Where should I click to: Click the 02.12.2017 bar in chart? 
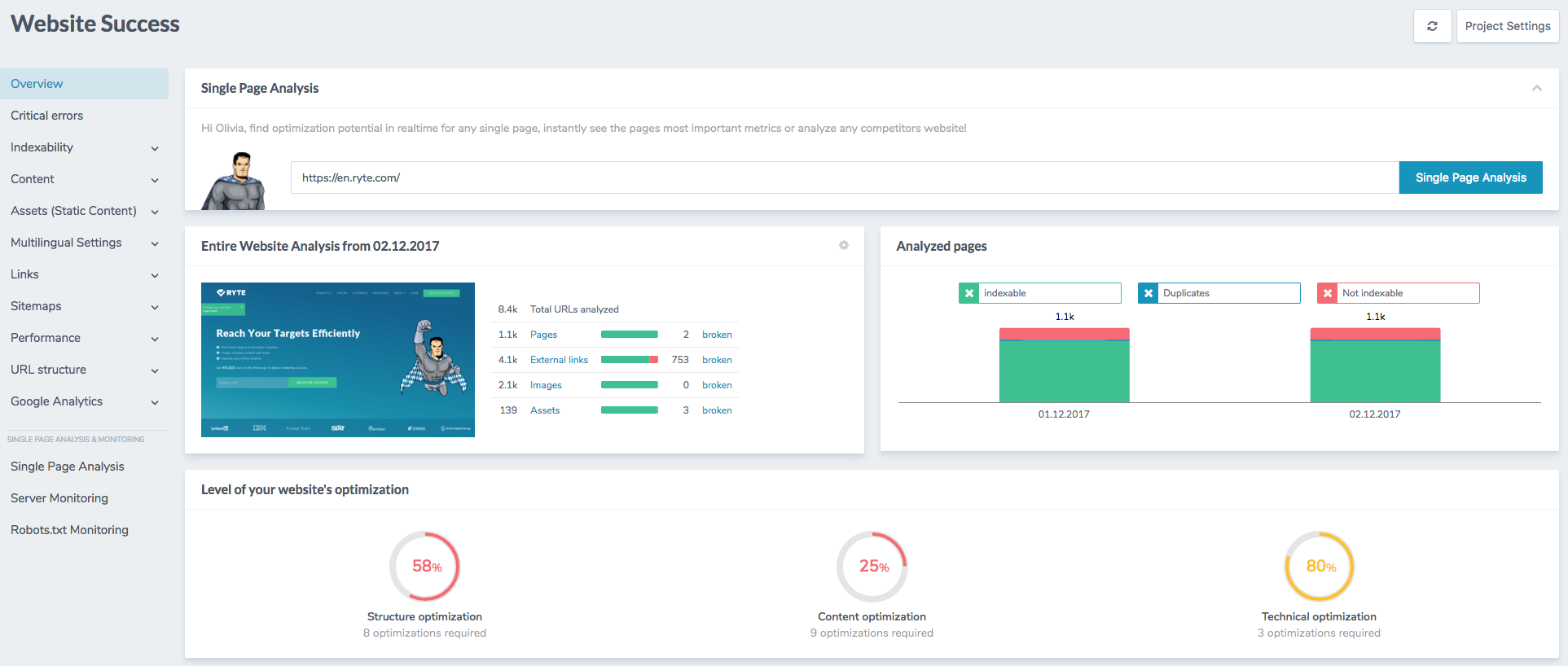click(1375, 365)
